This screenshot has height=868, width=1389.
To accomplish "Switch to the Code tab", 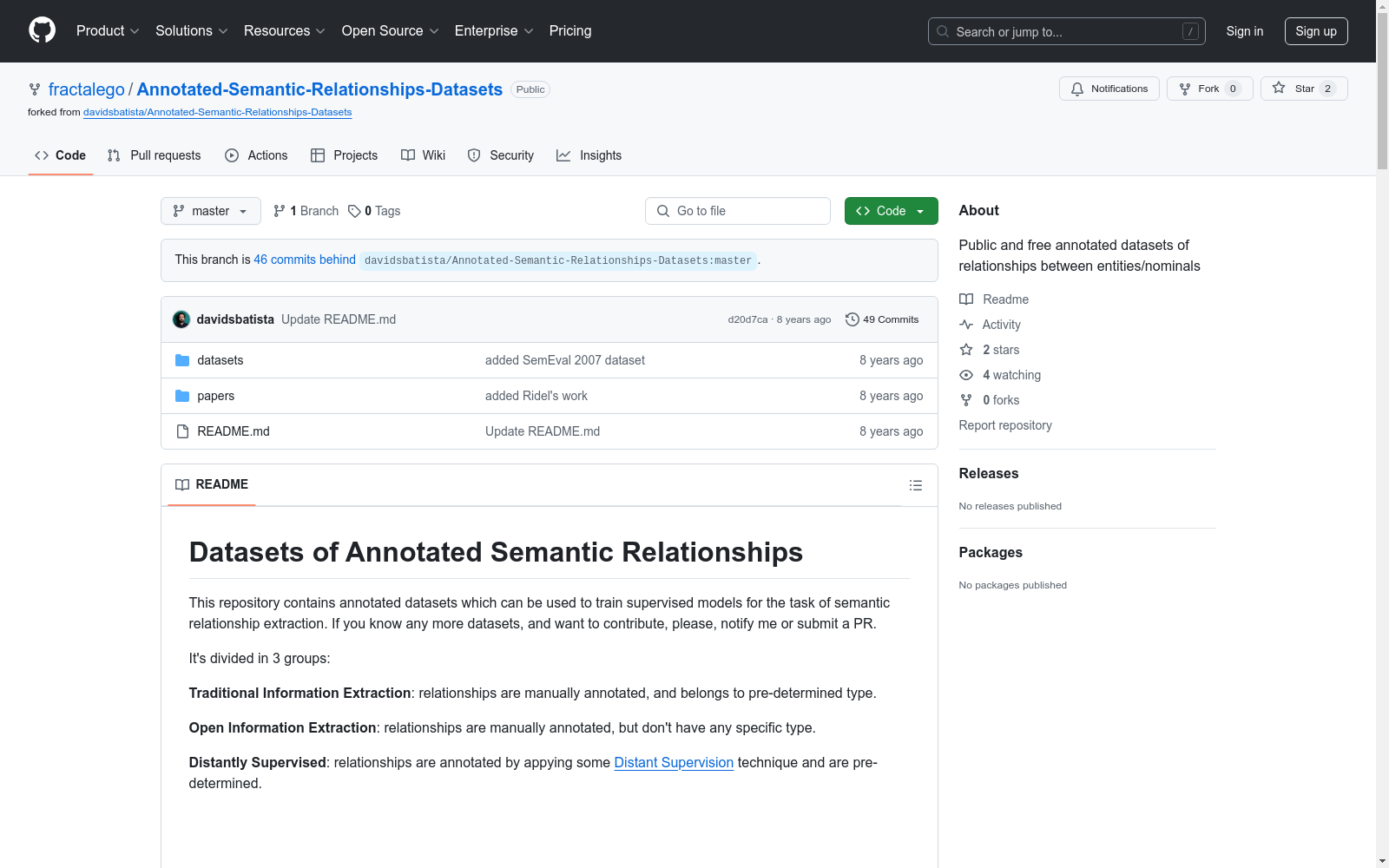I will [x=61, y=155].
